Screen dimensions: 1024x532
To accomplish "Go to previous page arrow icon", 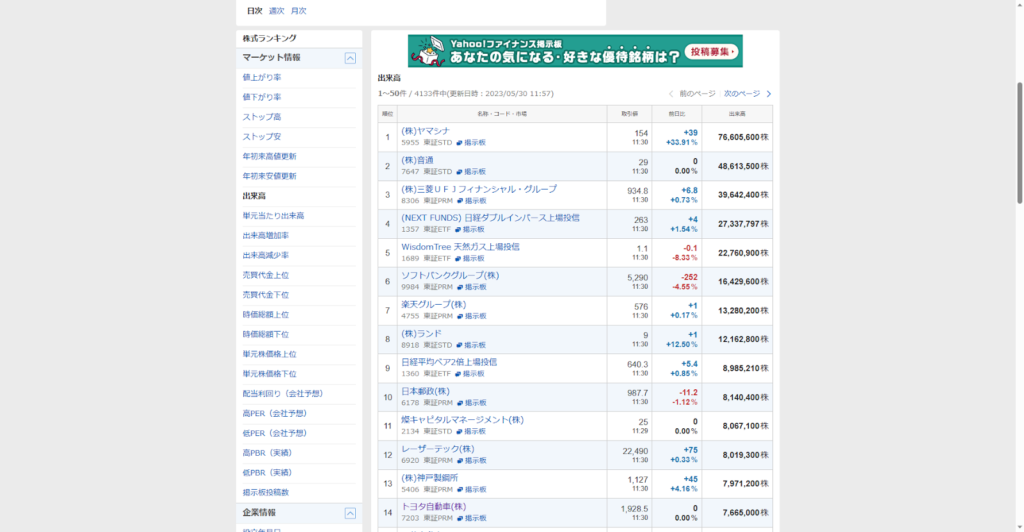I will (671, 94).
